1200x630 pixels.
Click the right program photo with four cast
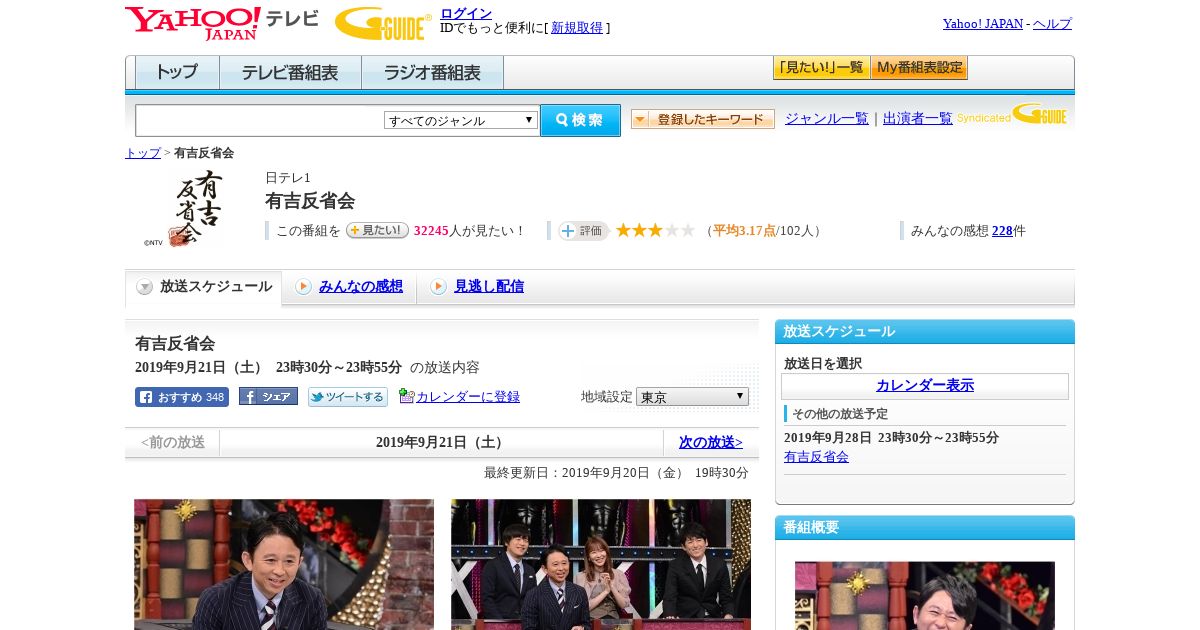601,564
